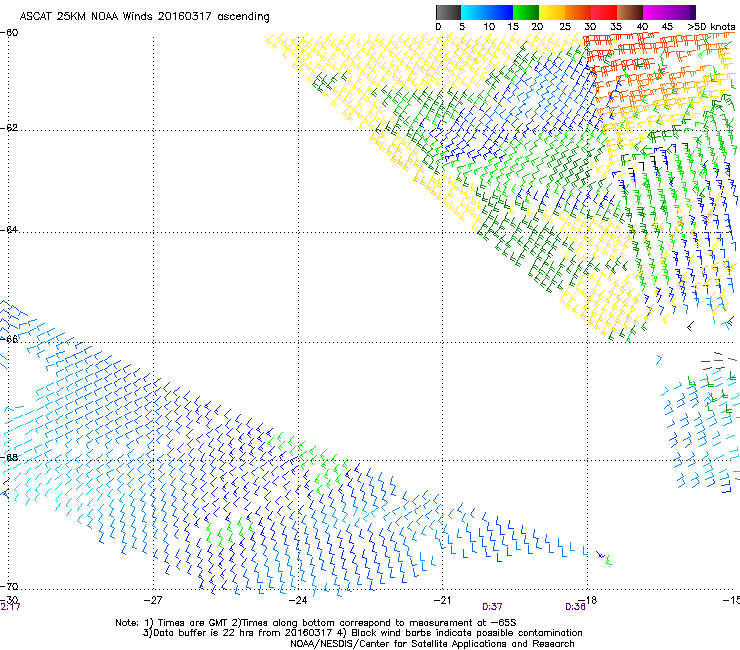Click the blue 10-15 knots color swatch

tap(499, 12)
